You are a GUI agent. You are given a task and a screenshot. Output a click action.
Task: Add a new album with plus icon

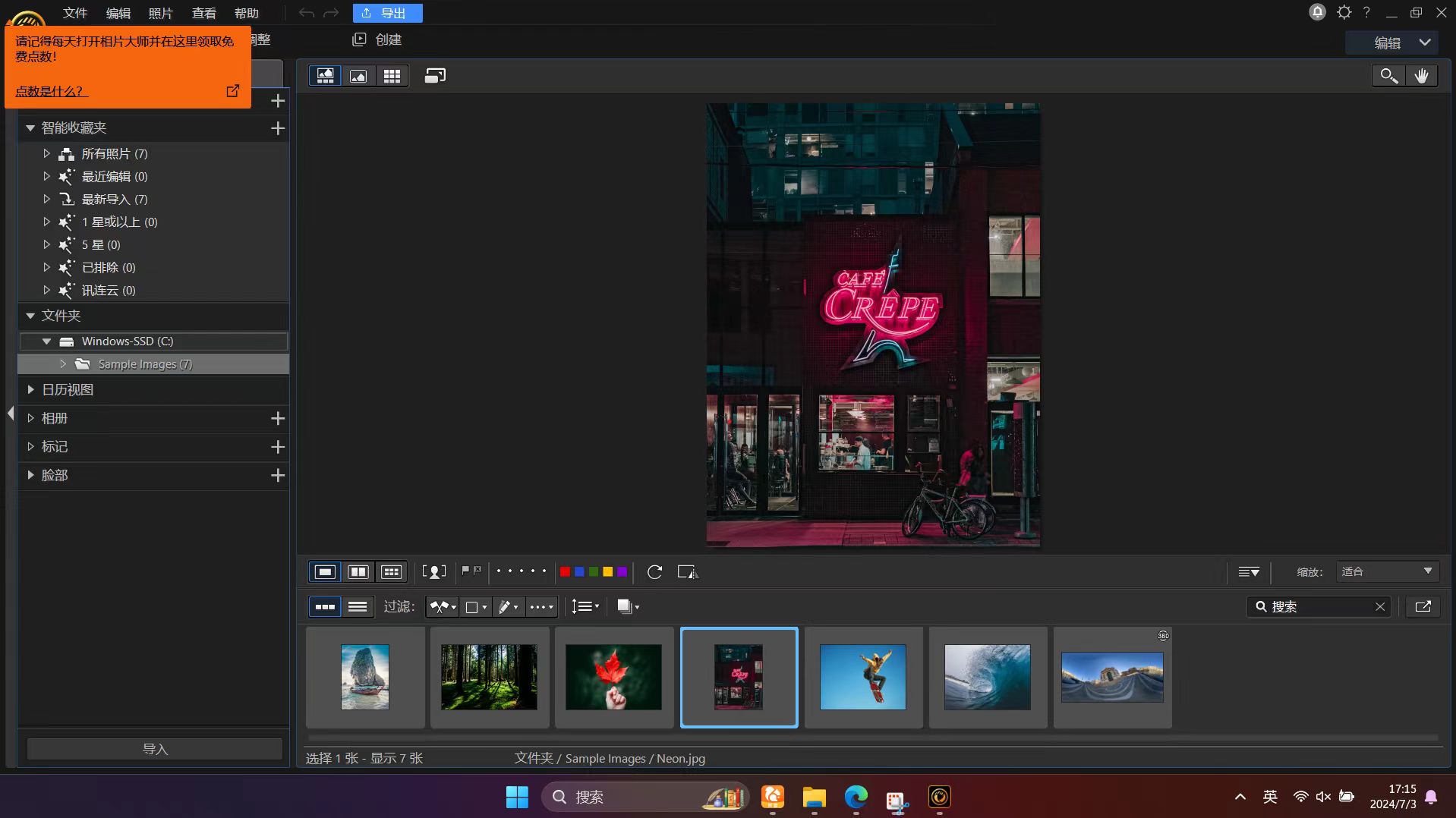click(278, 419)
